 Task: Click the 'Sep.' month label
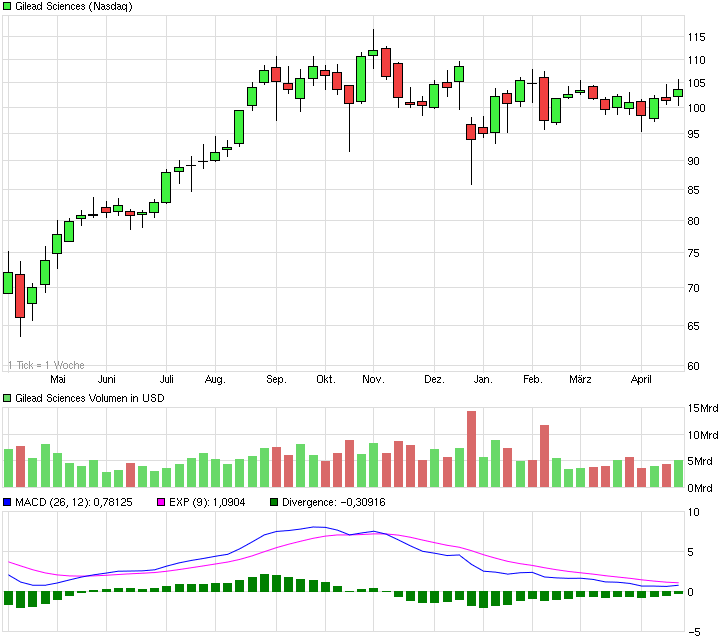tap(276, 380)
